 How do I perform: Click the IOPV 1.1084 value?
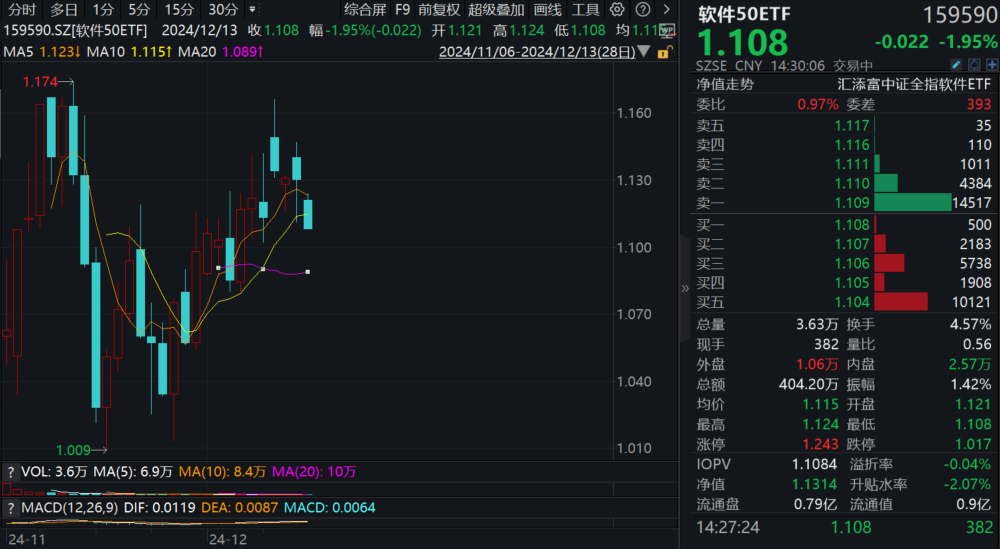(814, 465)
